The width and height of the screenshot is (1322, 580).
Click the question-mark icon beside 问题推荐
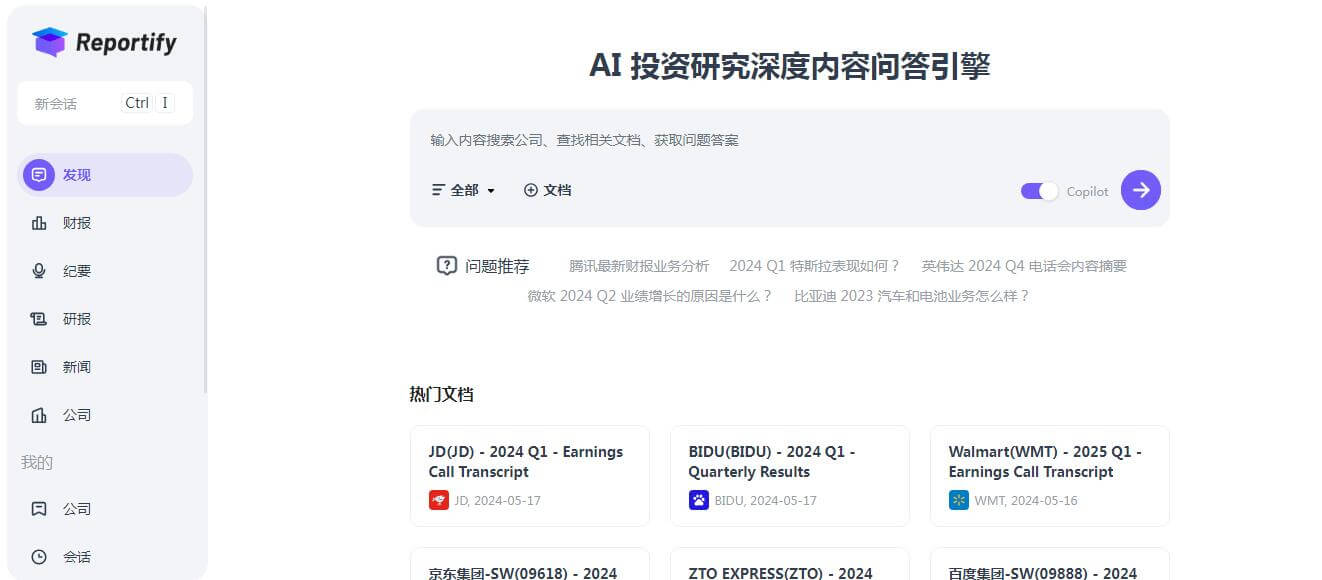446,265
